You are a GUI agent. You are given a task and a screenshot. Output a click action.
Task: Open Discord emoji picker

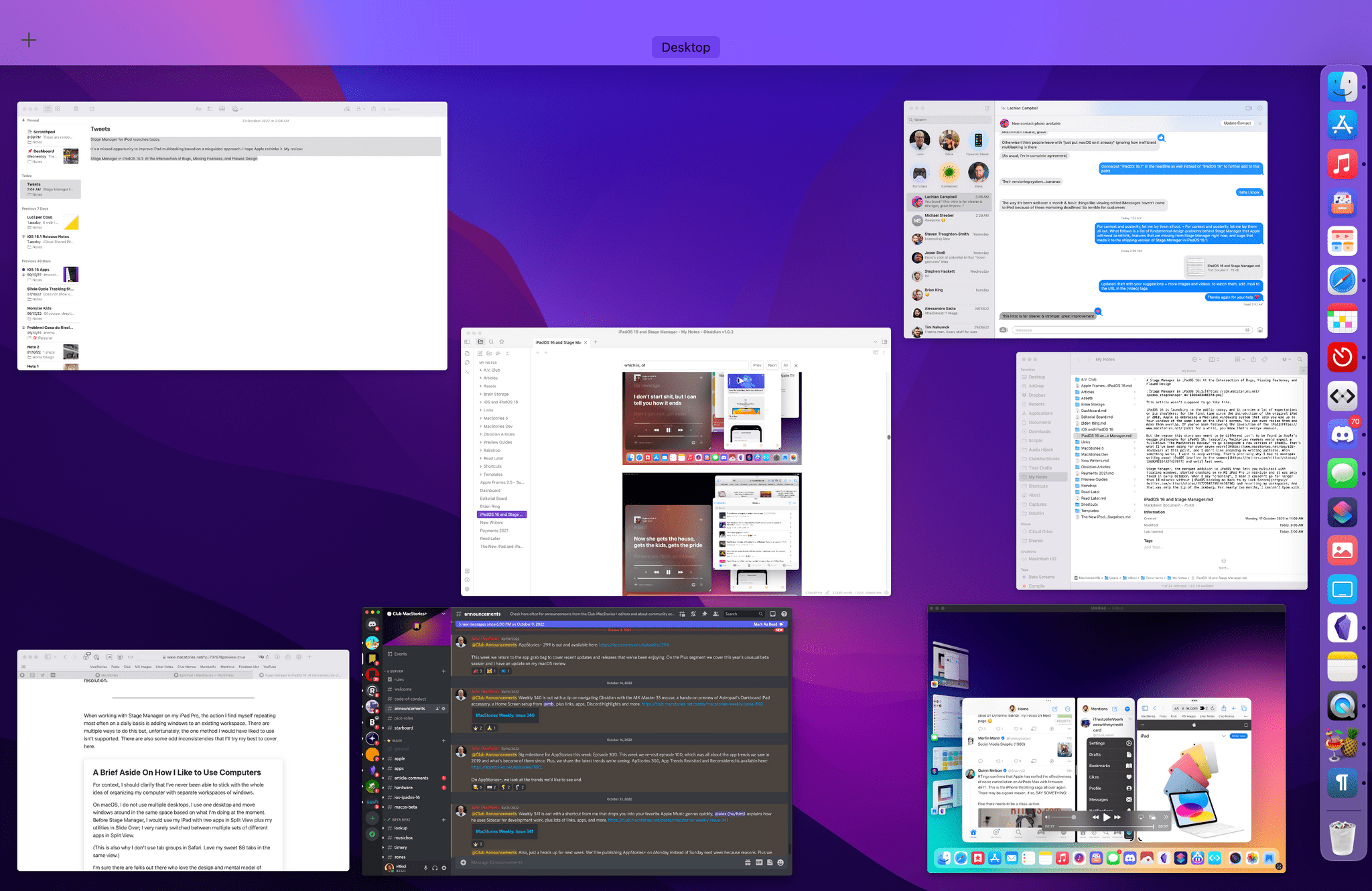(x=780, y=862)
